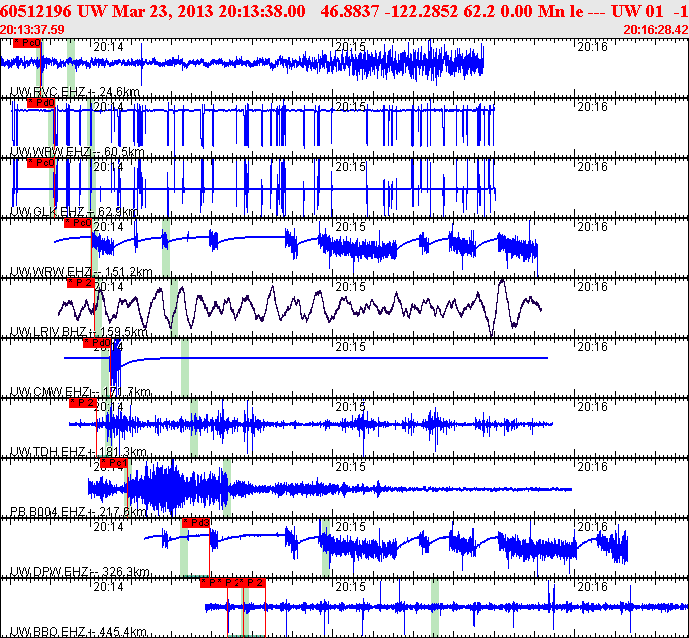
Task: Click the PB.B004.EHZ 217.6km station label
Action: [78, 512]
